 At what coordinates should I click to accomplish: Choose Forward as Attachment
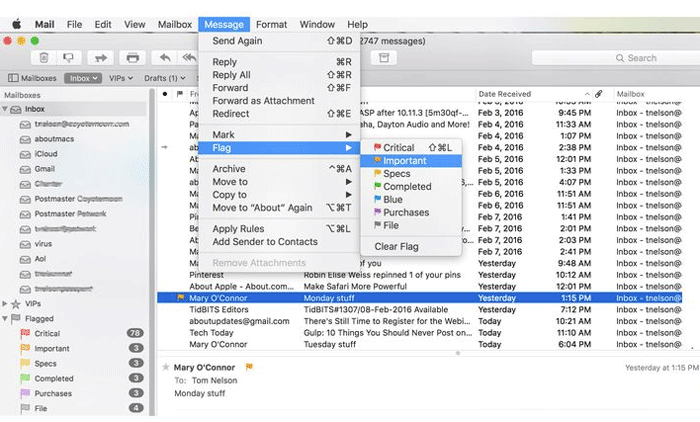pos(279,101)
